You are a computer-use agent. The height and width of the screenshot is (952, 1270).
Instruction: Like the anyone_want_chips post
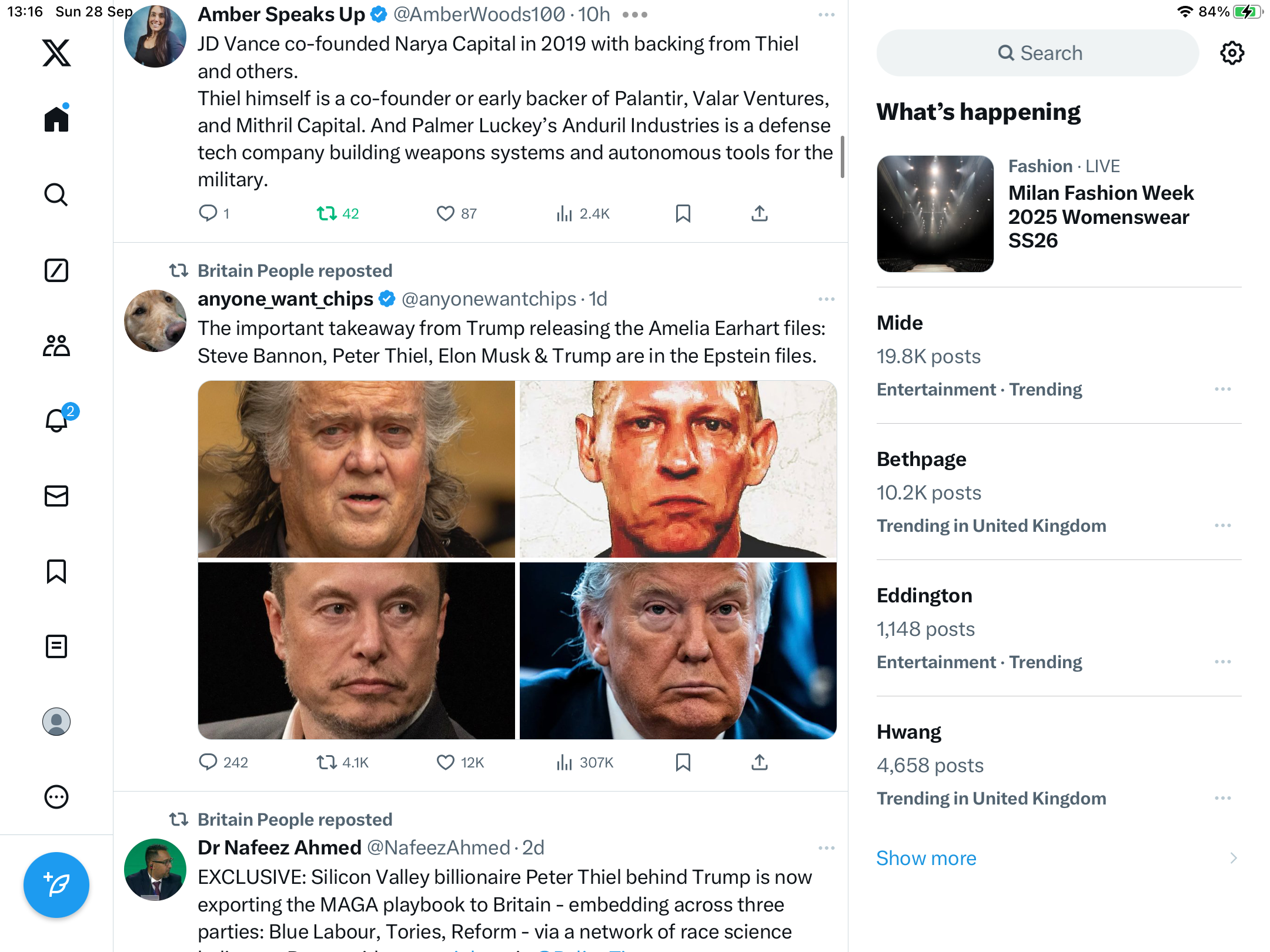tap(446, 762)
